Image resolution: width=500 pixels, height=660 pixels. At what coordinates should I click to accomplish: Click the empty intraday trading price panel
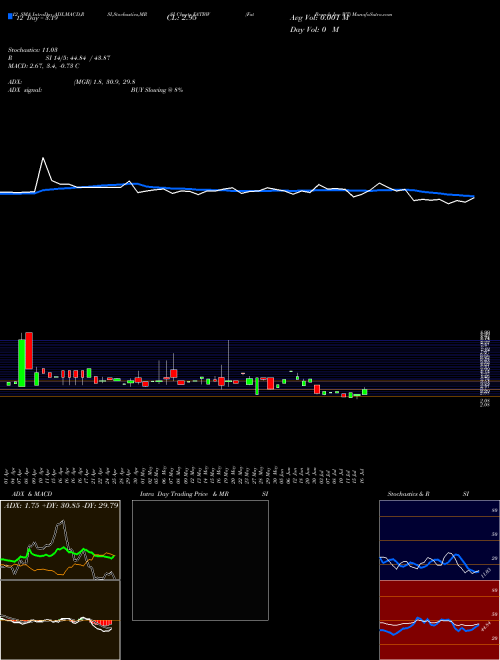point(200,560)
